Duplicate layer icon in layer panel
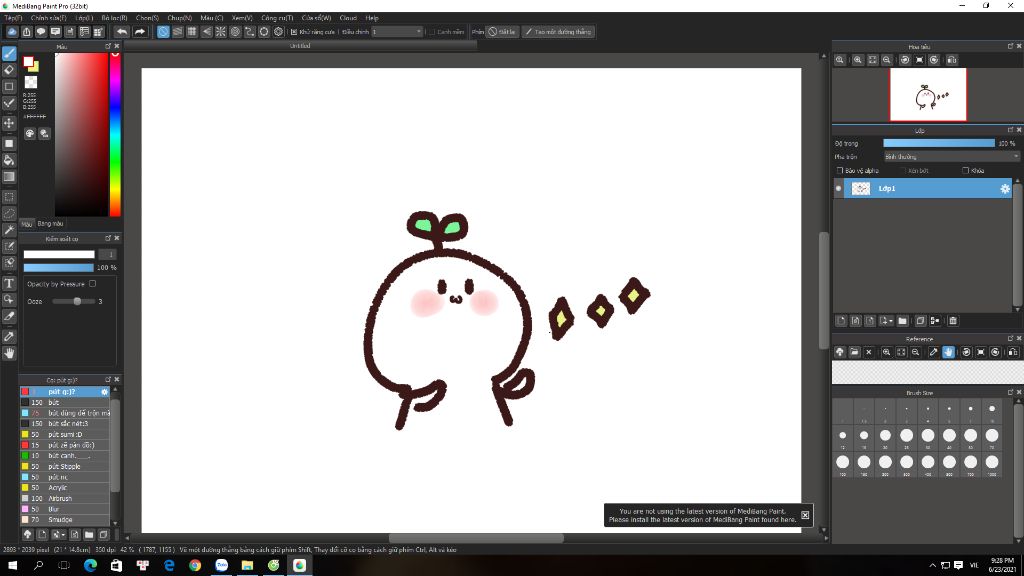Image resolution: width=1024 pixels, height=576 pixels. click(x=920, y=321)
